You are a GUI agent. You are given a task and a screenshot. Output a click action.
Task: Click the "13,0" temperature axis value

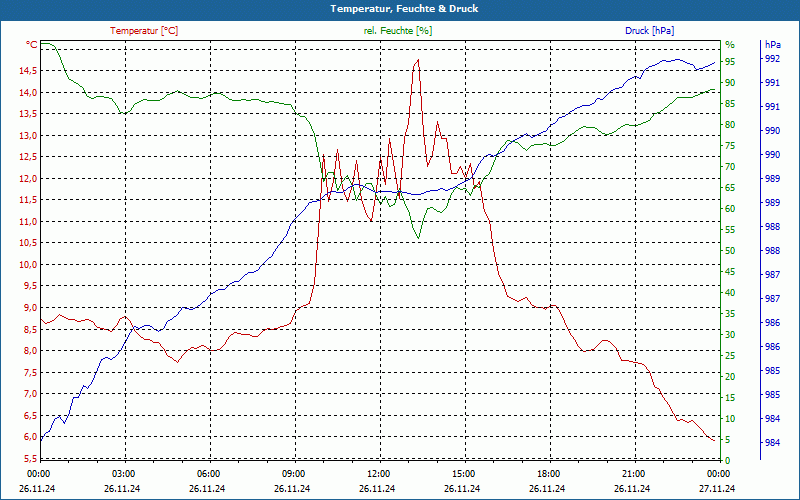28,136
